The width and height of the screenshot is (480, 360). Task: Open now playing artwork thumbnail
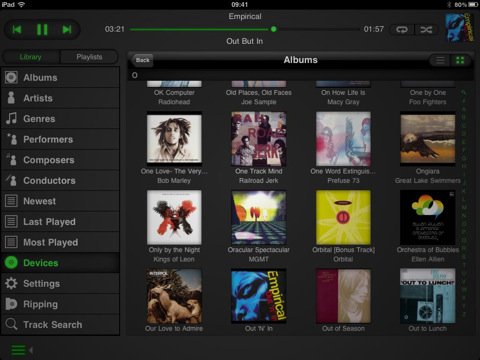(460, 28)
